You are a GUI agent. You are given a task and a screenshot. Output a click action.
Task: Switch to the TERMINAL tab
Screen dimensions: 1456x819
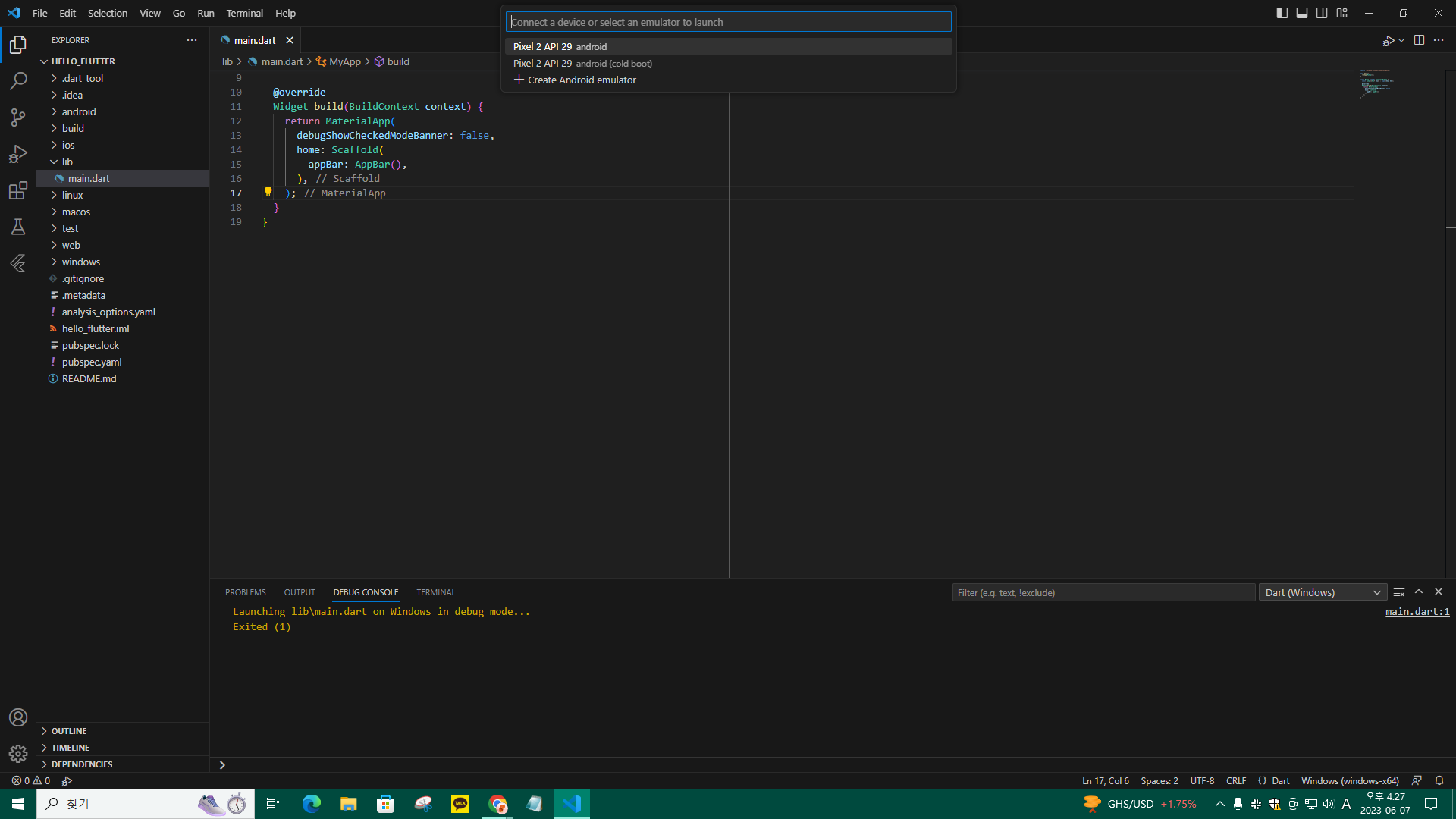(436, 592)
